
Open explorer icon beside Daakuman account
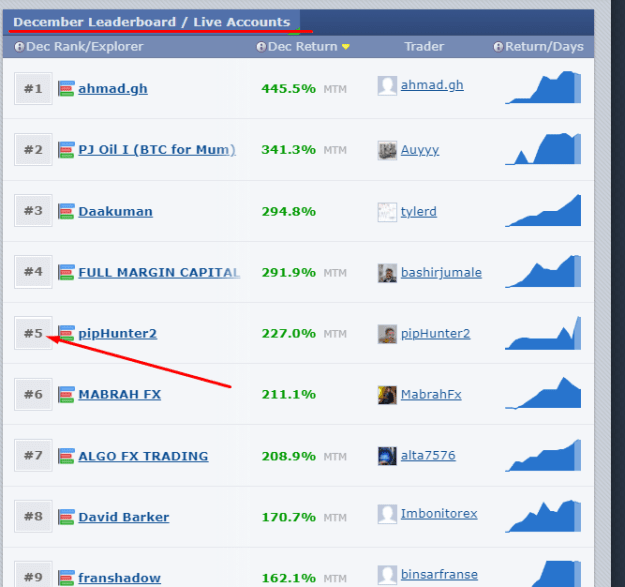66,211
